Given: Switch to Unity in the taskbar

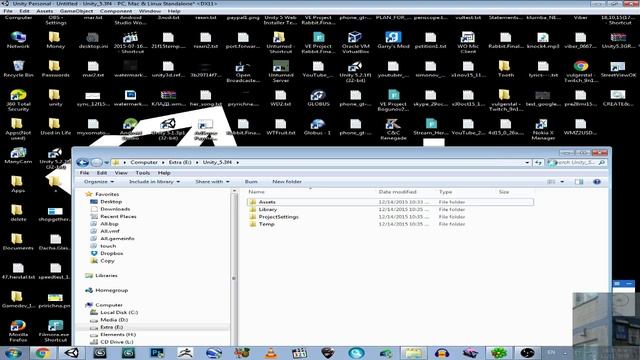Looking at the screenshot, I should click(x=71, y=353).
